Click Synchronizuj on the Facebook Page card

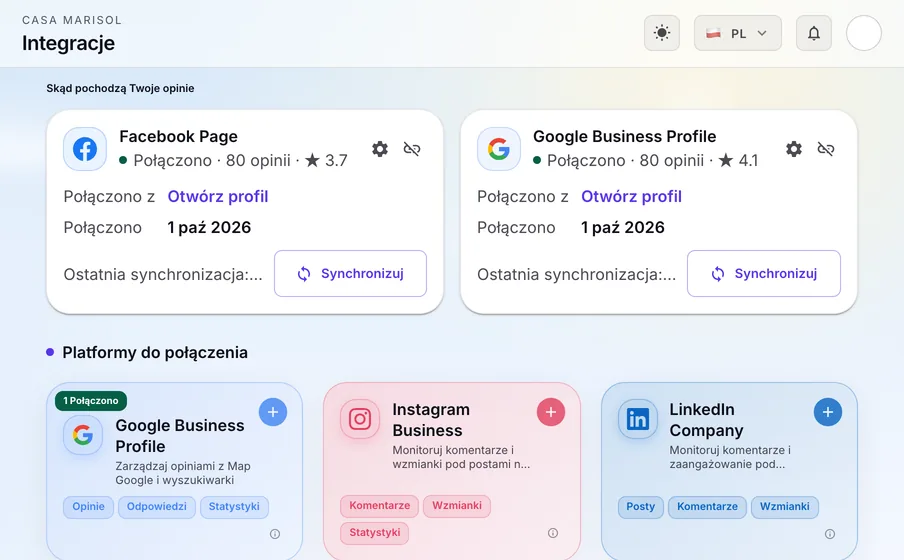point(351,273)
